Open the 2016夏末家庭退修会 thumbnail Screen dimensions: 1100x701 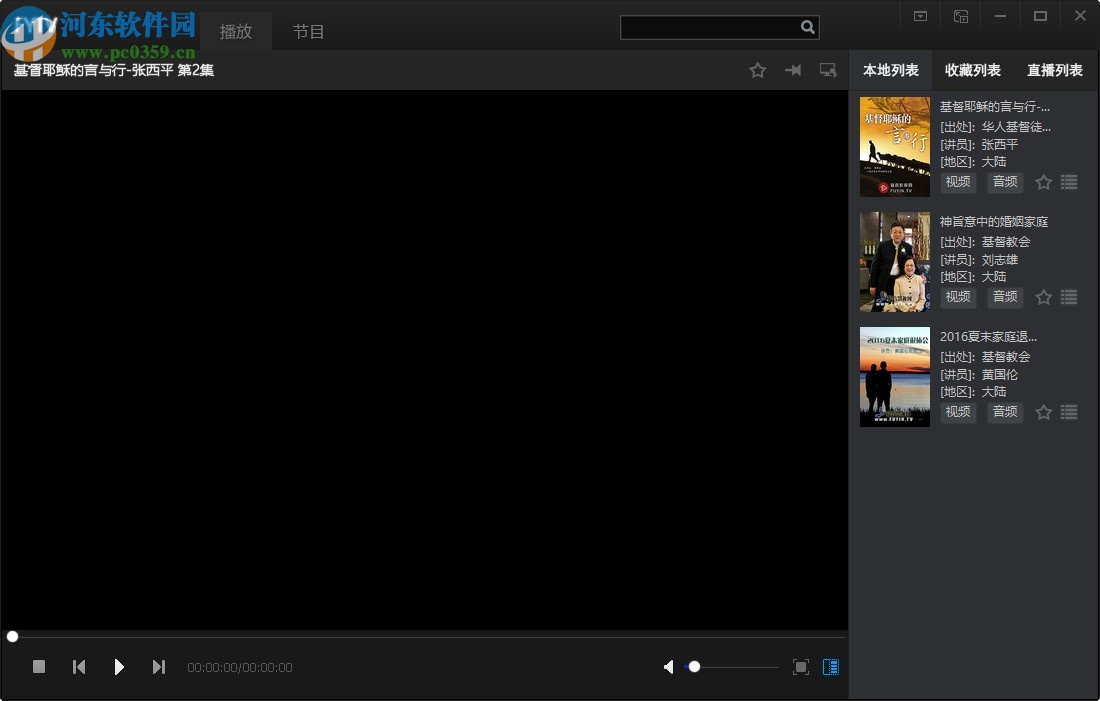tap(894, 377)
